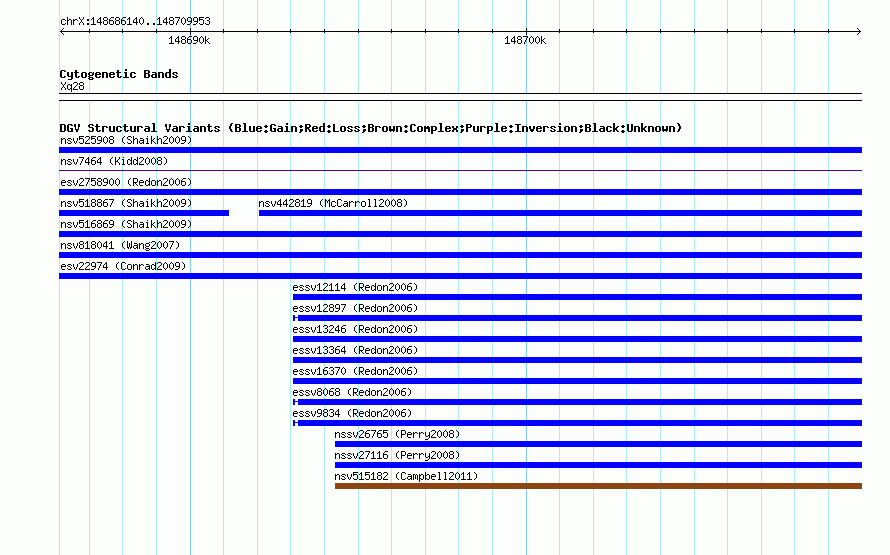Viewport: 890px width, 555px height.
Task: Select the nsv518867 (Shaikh2009) label
Action: 126,203
